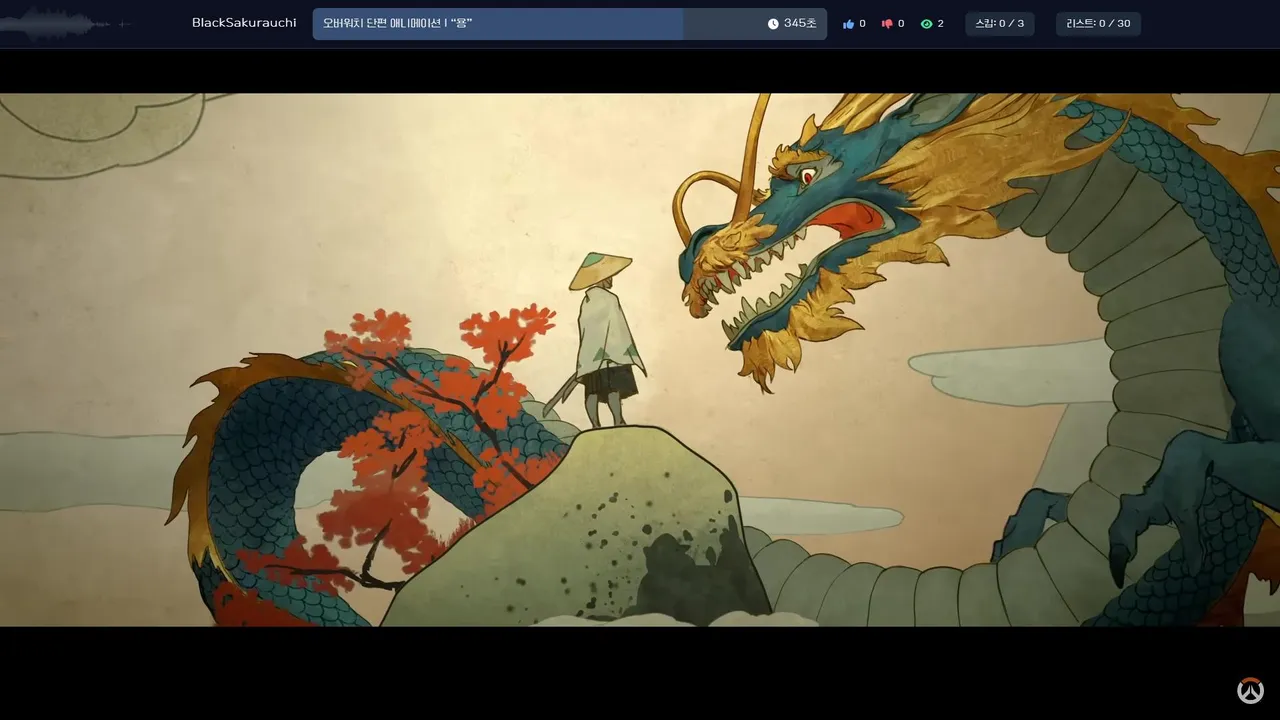Click the BlackSakurauchi username
The image size is (1280, 720).
coord(244,23)
